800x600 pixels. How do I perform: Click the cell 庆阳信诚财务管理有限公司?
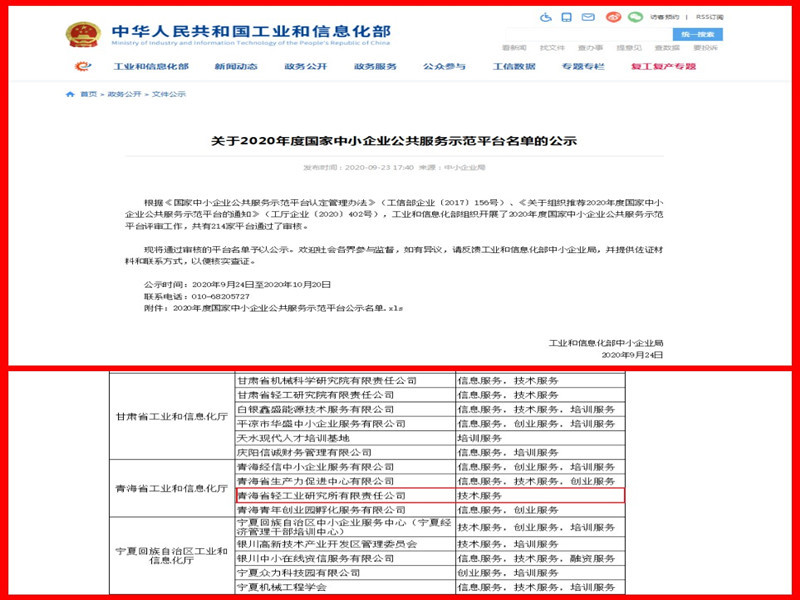344,452
